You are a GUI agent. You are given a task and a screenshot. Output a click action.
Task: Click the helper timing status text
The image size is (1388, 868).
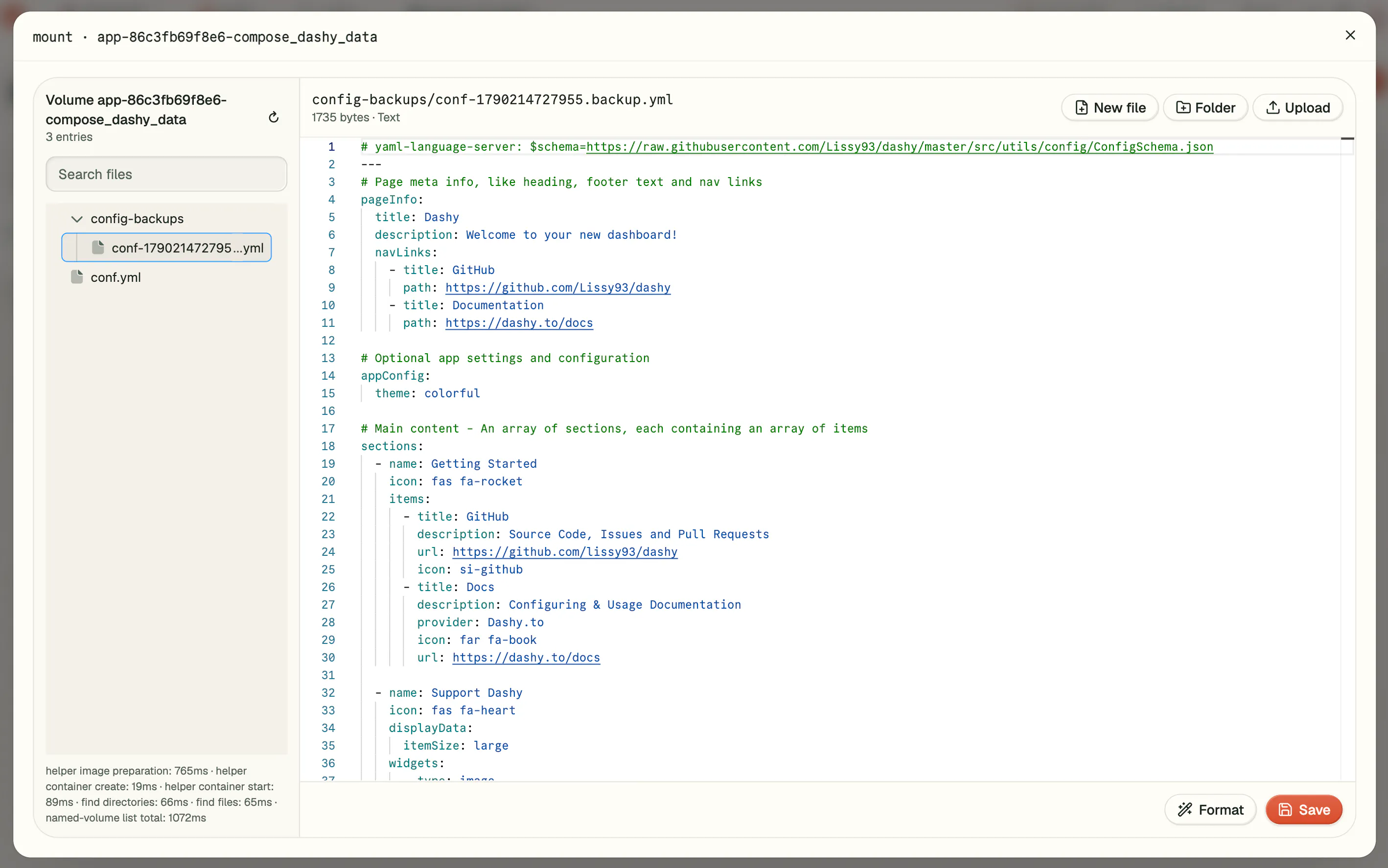[x=161, y=794]
